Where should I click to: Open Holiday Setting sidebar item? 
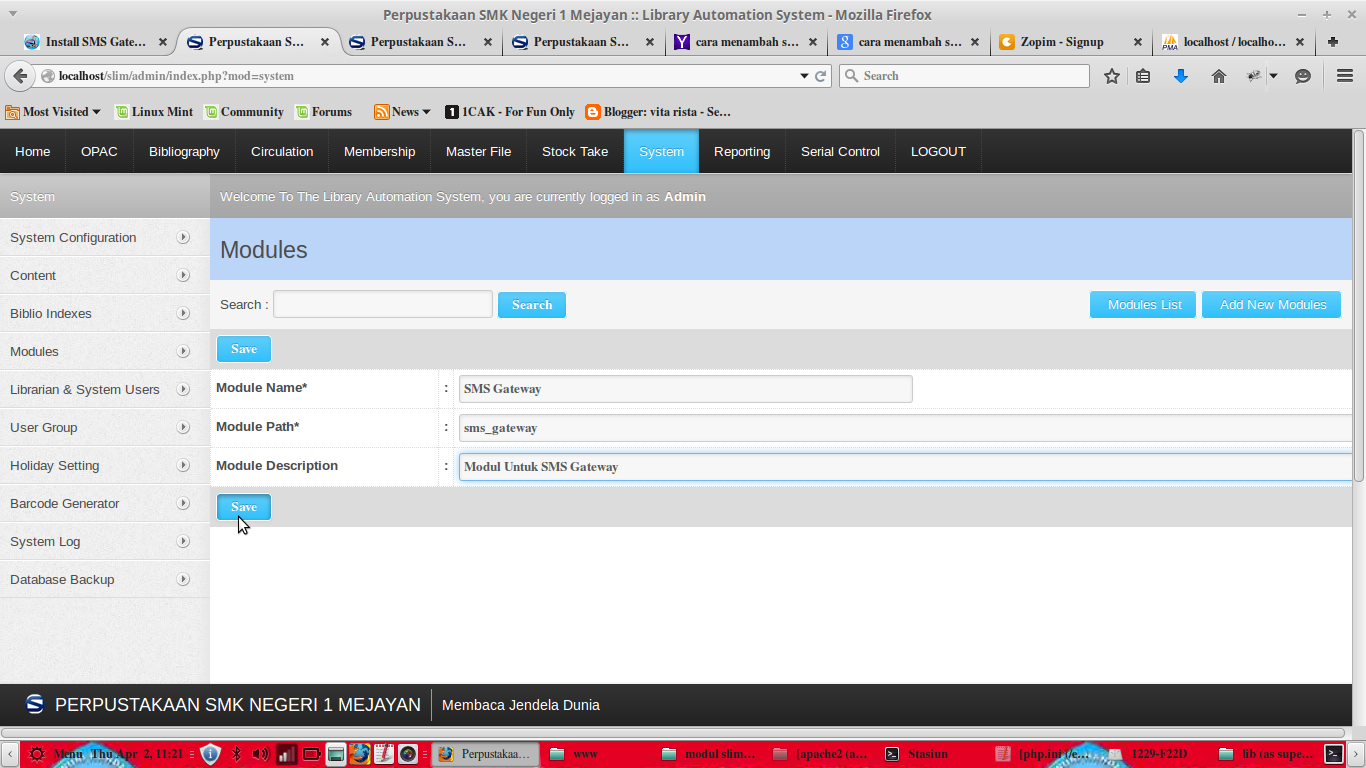tap(104, 465)
